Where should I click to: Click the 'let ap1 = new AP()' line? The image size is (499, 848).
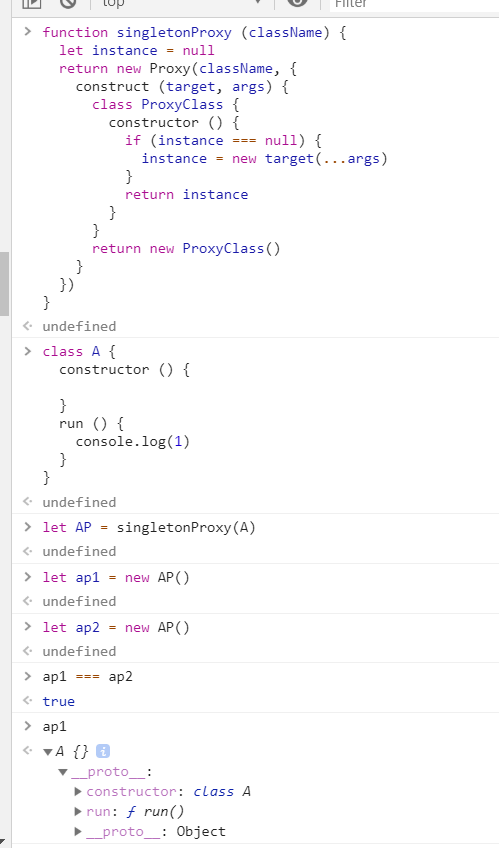tap(116, 578)
